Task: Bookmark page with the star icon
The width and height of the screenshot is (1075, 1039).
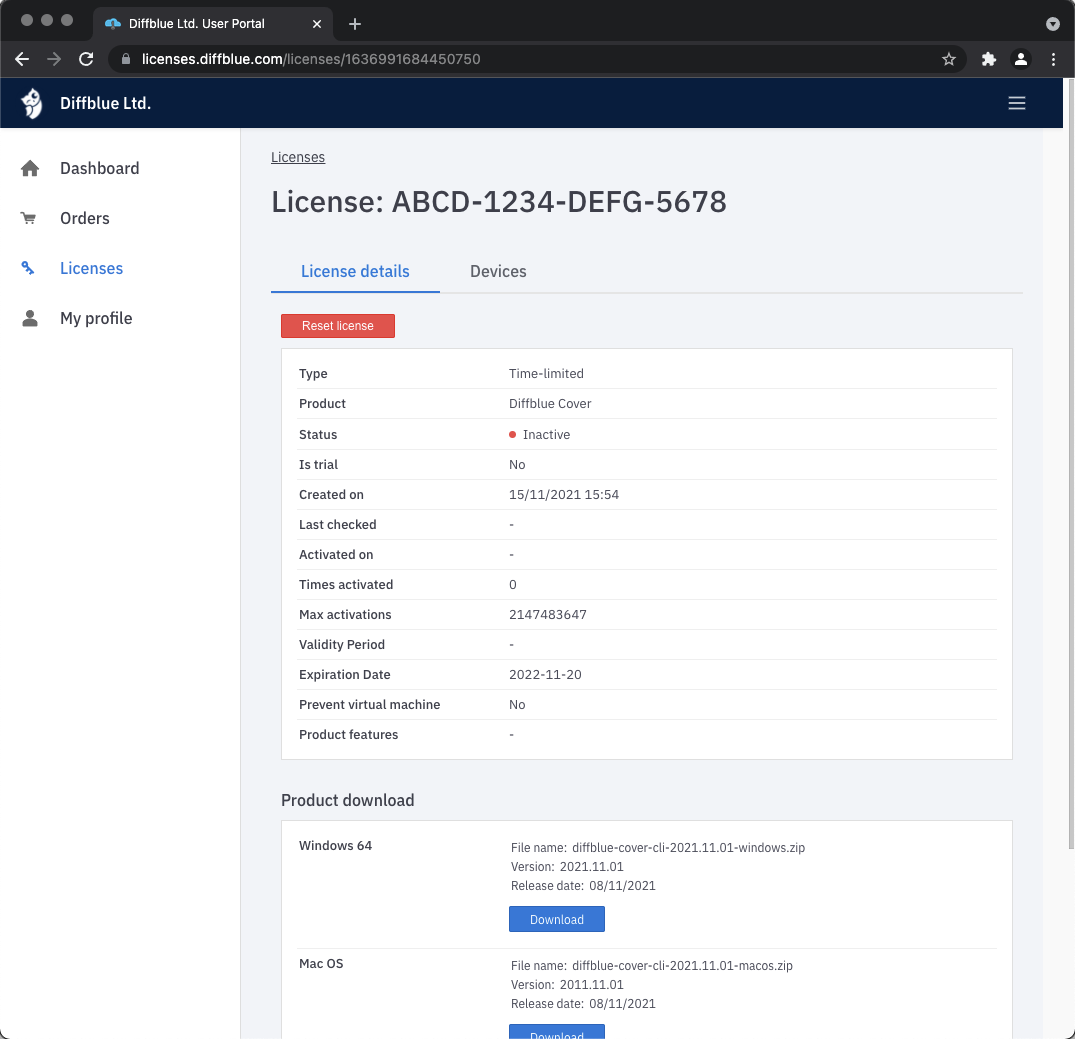Action: [x=948, y=59]
